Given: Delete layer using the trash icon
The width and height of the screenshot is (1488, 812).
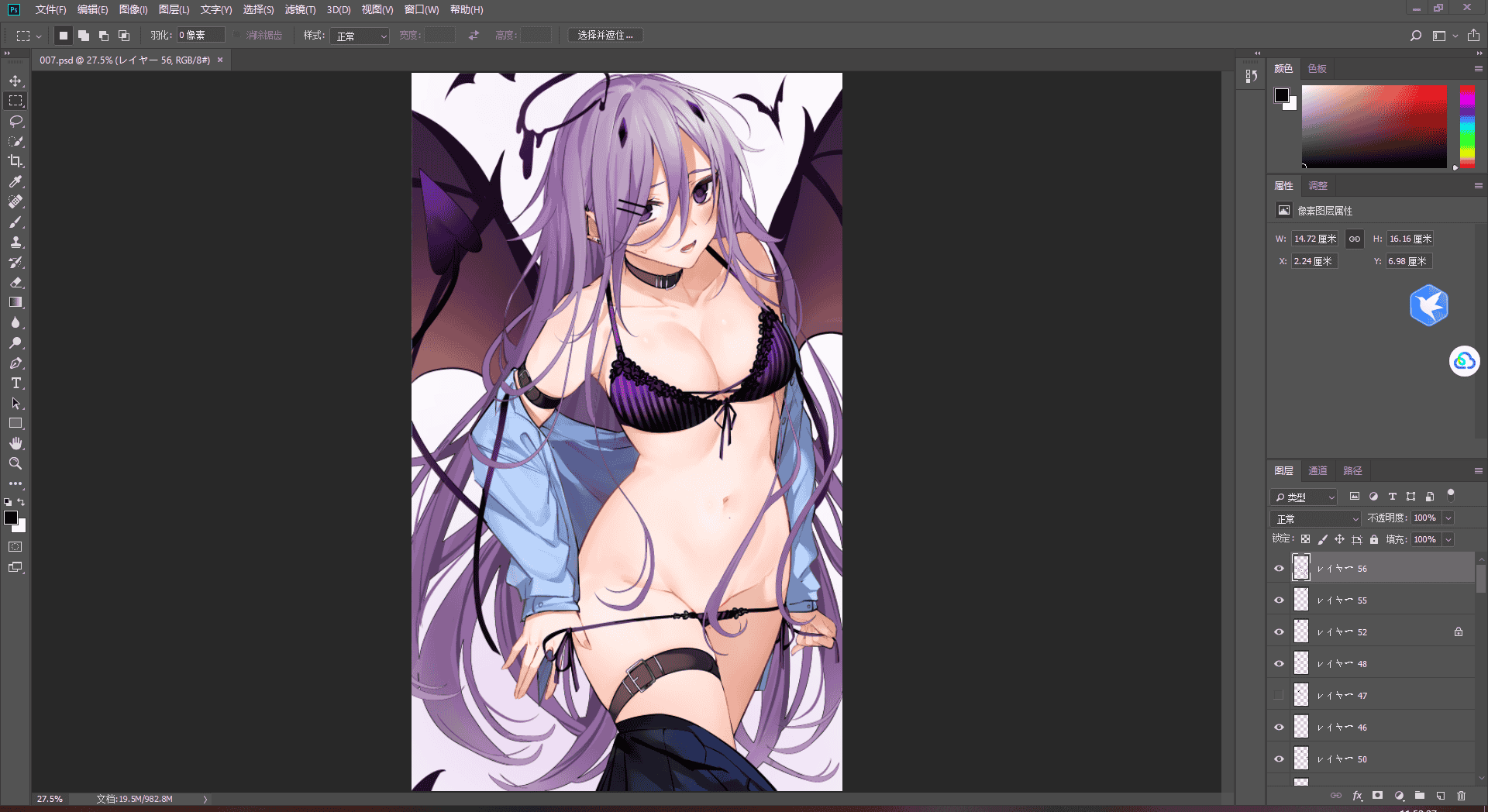Looking at the screenshot, I should [1461, 796].
